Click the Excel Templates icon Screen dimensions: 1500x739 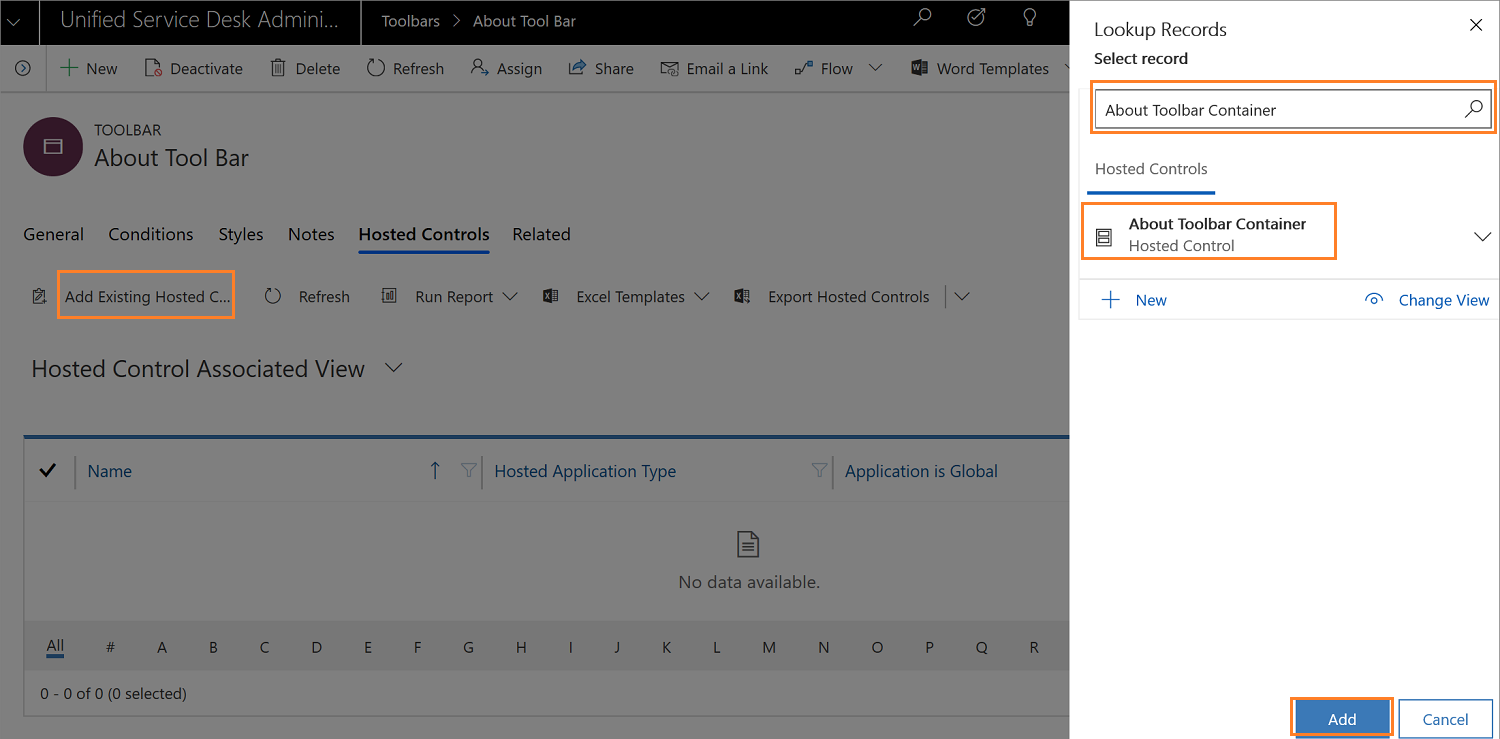pyautogui.click(x=550, y=296)
